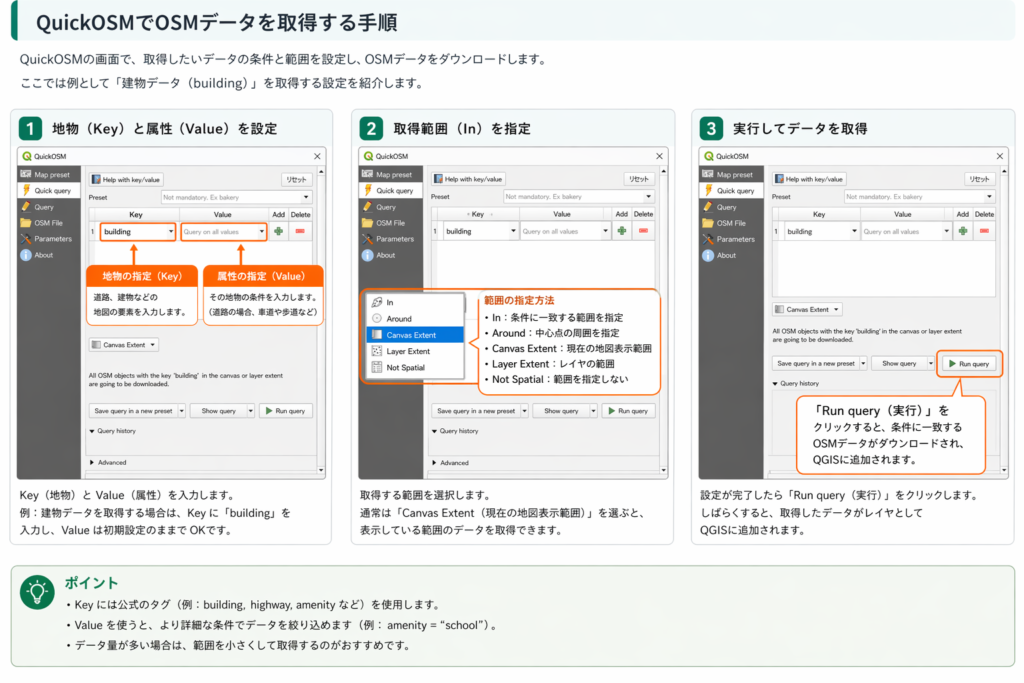Click the Value field in step 1 dialog

[224, 231]
